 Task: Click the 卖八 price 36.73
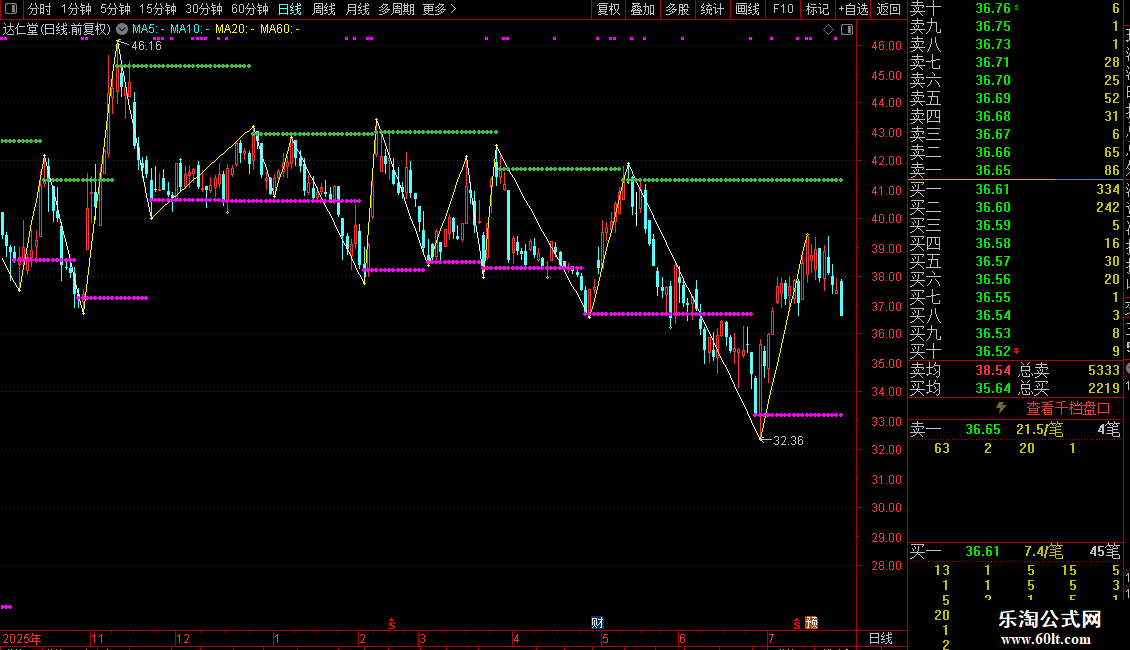(993, 44)
